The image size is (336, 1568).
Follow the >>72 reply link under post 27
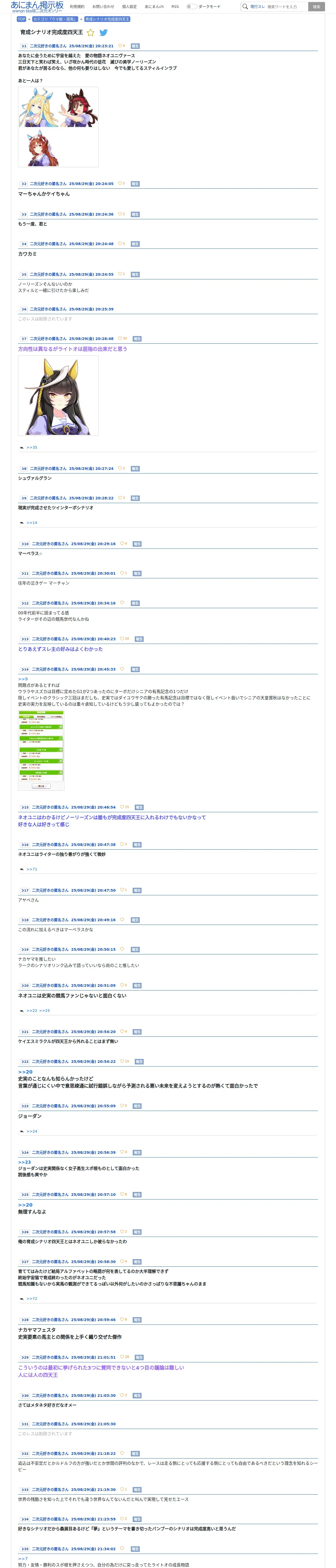pos(32,1298)
